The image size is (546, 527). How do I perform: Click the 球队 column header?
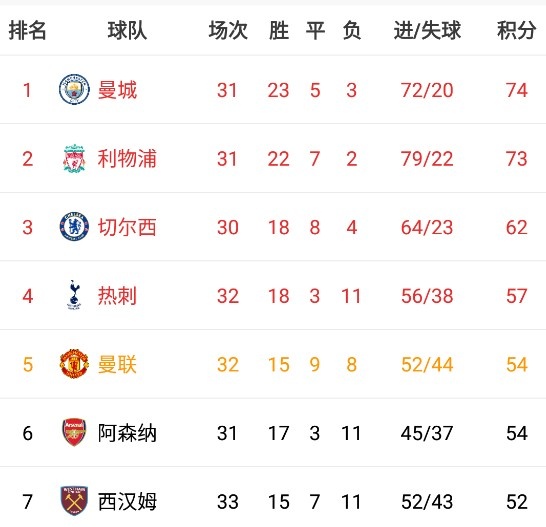tap(127, 30)
